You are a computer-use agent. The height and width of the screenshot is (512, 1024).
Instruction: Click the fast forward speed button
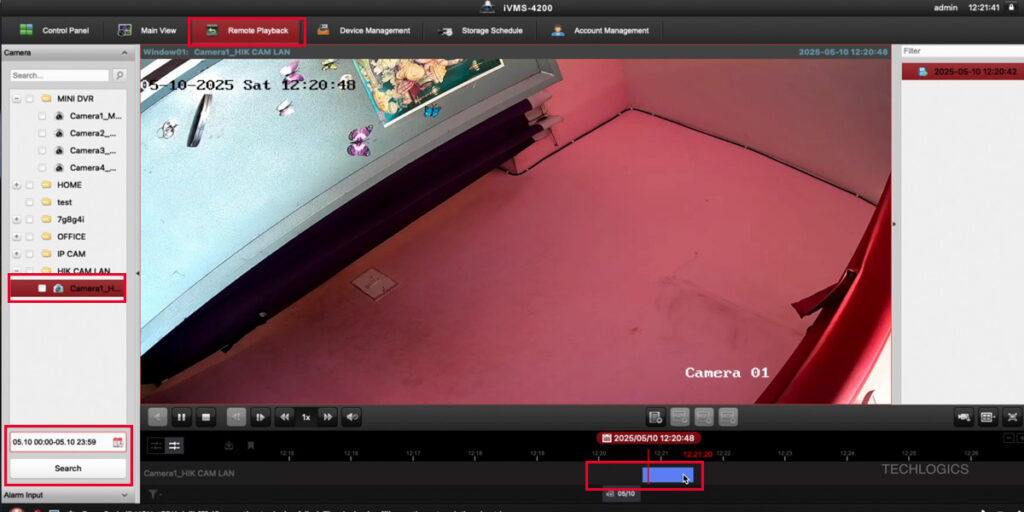[328, 417]
